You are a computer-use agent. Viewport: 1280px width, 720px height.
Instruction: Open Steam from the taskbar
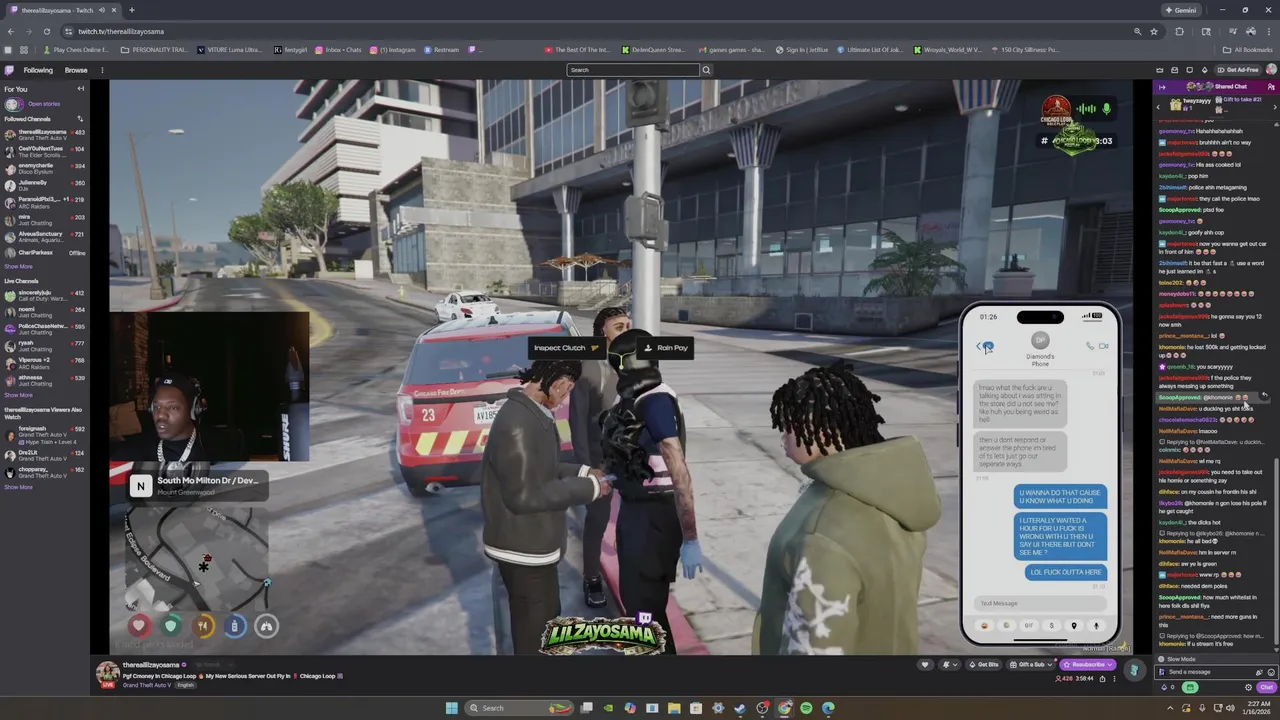point(740,708)
